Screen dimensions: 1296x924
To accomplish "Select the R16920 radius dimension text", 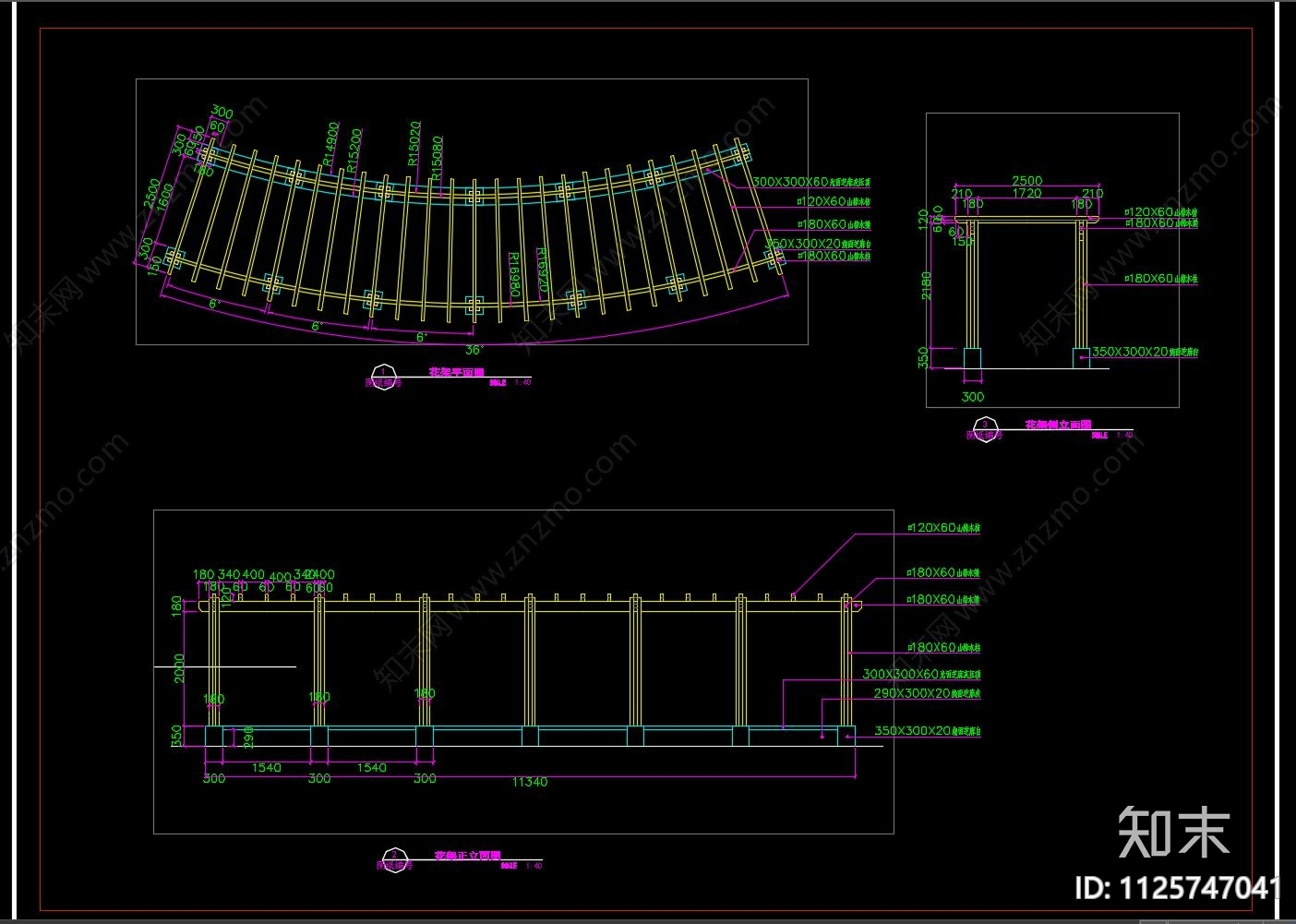I will click(542, 270).
